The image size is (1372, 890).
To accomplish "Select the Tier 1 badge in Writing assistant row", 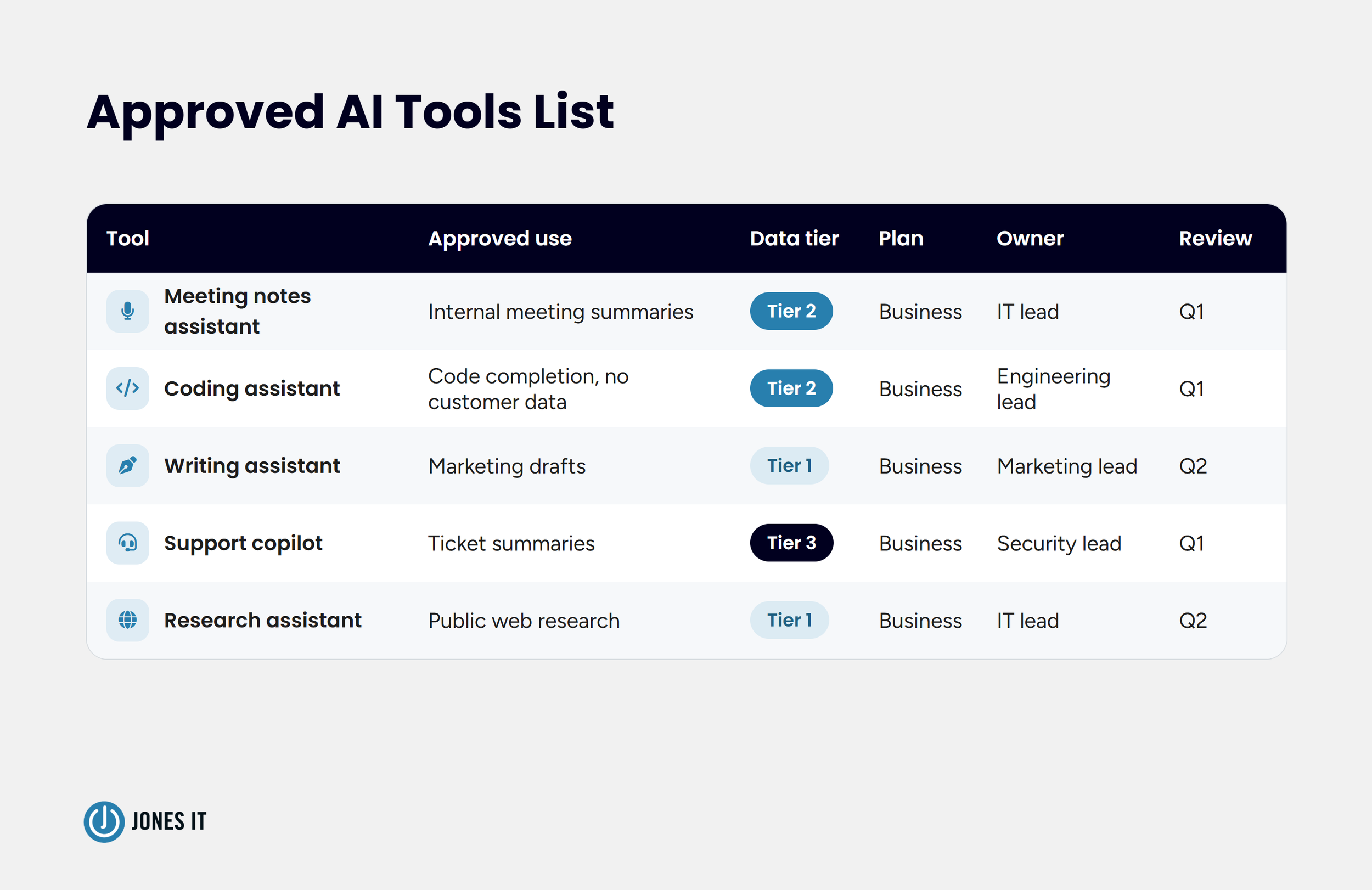I will pyautogui.click(x=789, y=466).
